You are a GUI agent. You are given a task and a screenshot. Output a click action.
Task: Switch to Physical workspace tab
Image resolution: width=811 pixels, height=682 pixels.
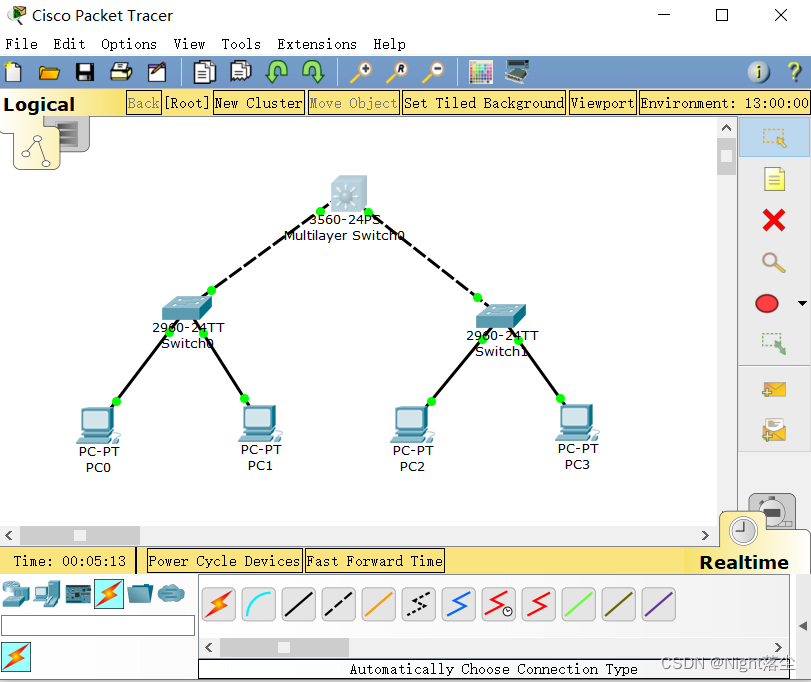(x=72, y=133)
